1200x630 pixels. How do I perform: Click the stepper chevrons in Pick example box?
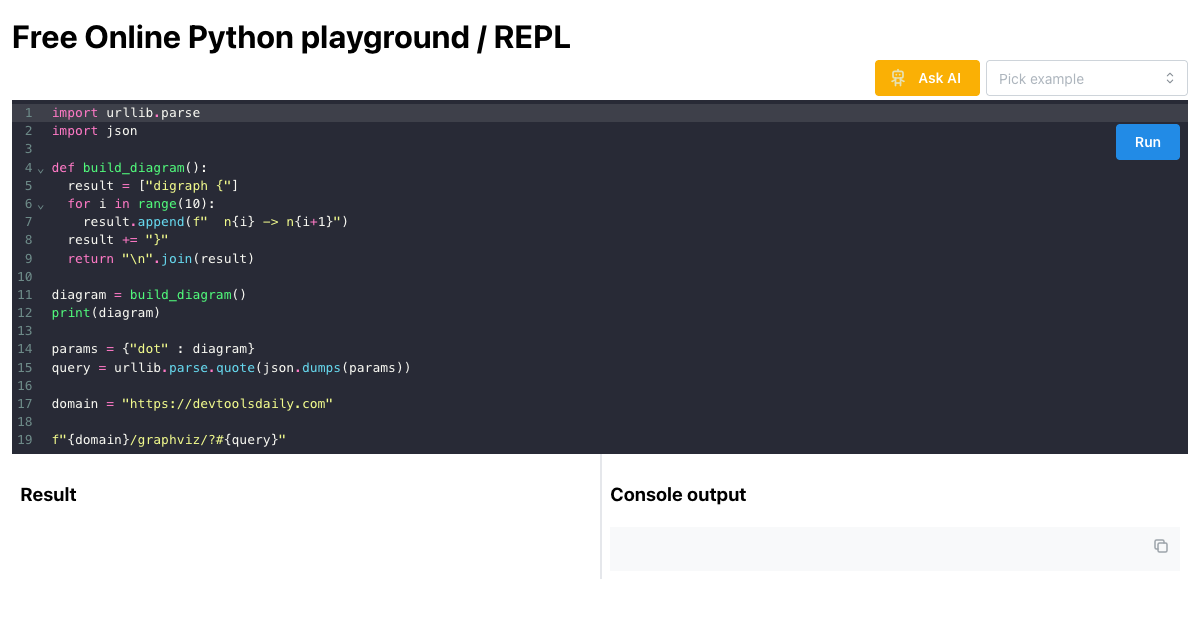coord(1169,77)
